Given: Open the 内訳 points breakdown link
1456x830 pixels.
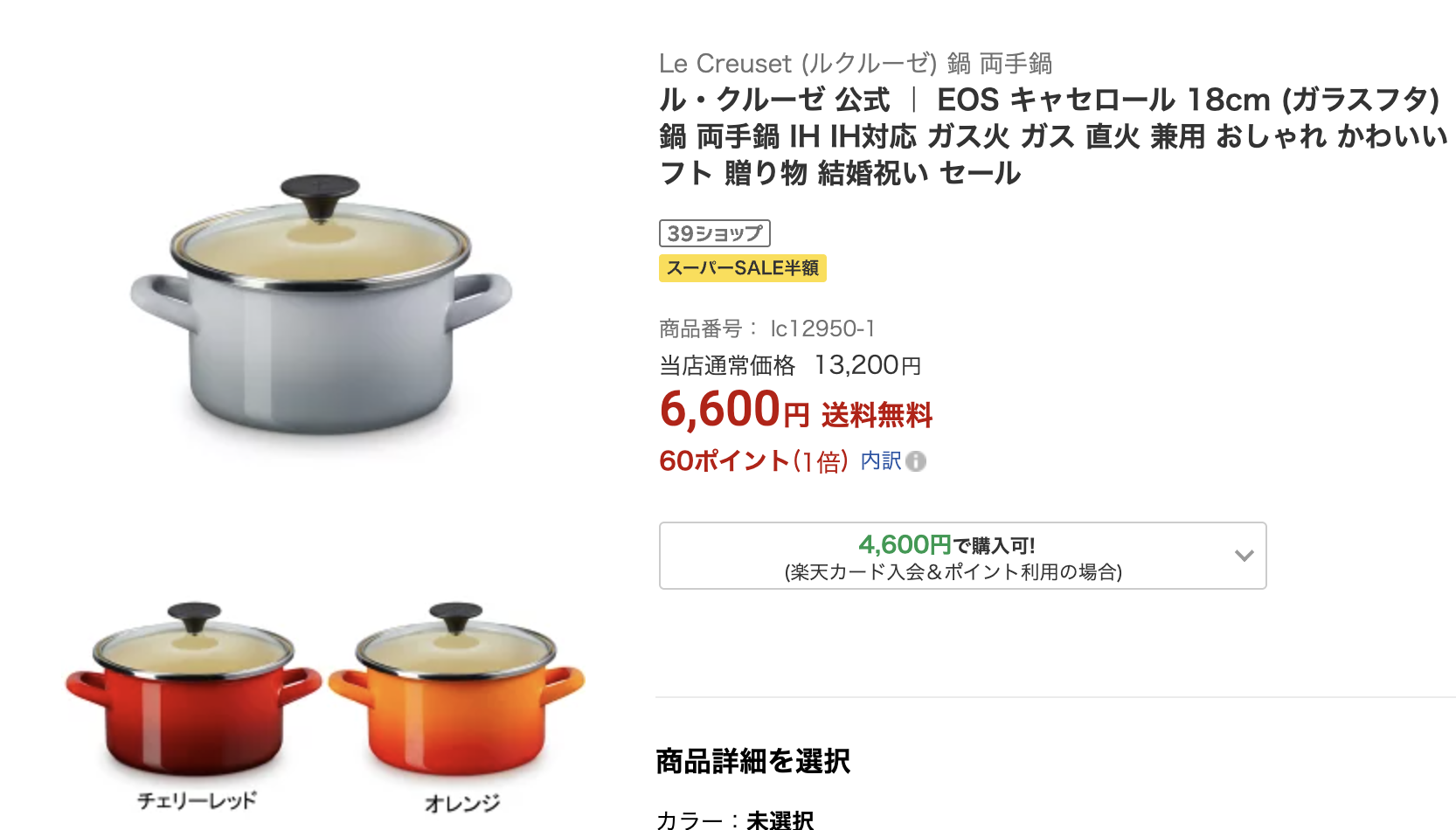Looking at the screenshot, I should pos(881,460).
